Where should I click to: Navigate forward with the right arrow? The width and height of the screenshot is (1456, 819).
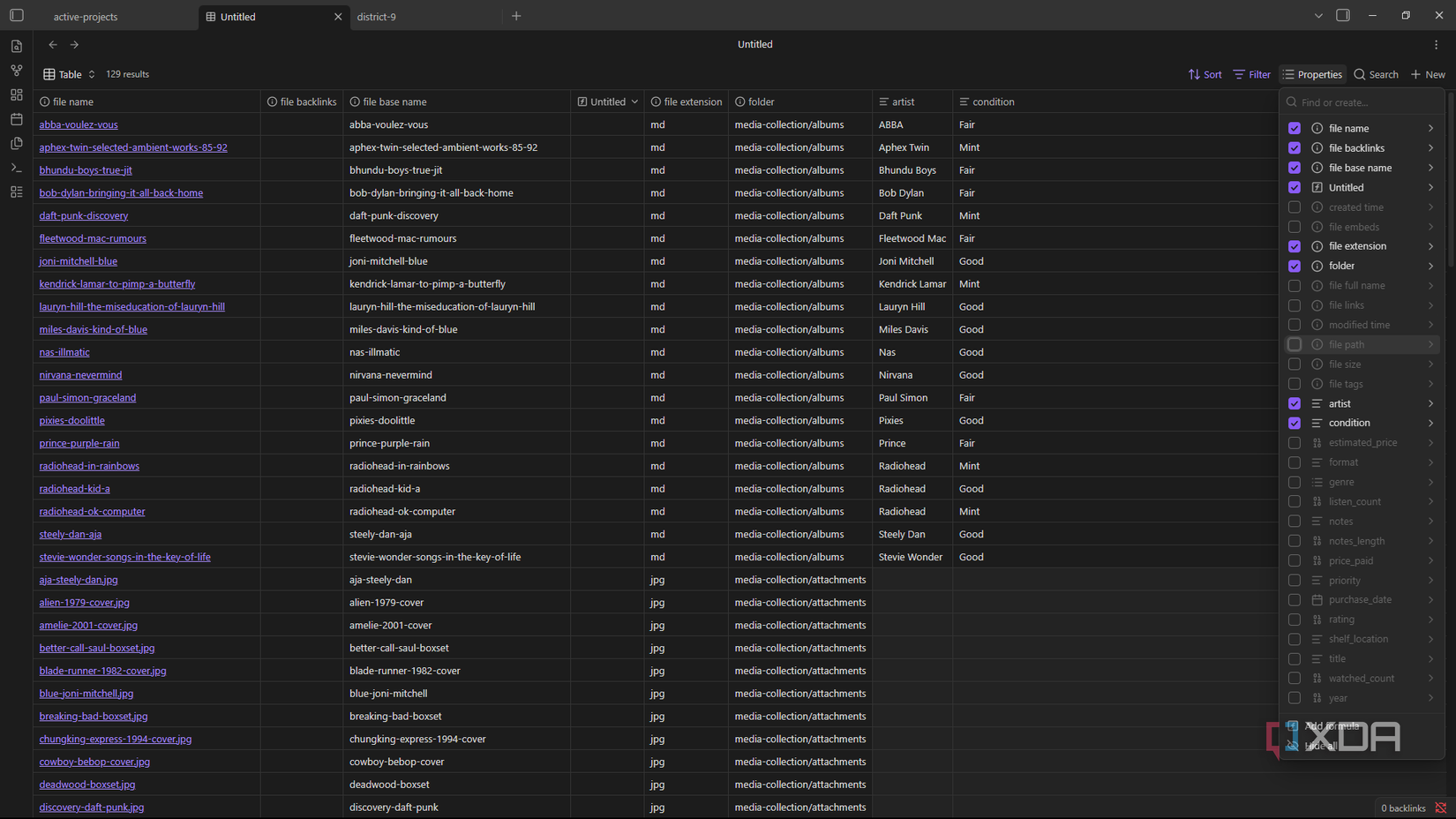coord(75,44)
